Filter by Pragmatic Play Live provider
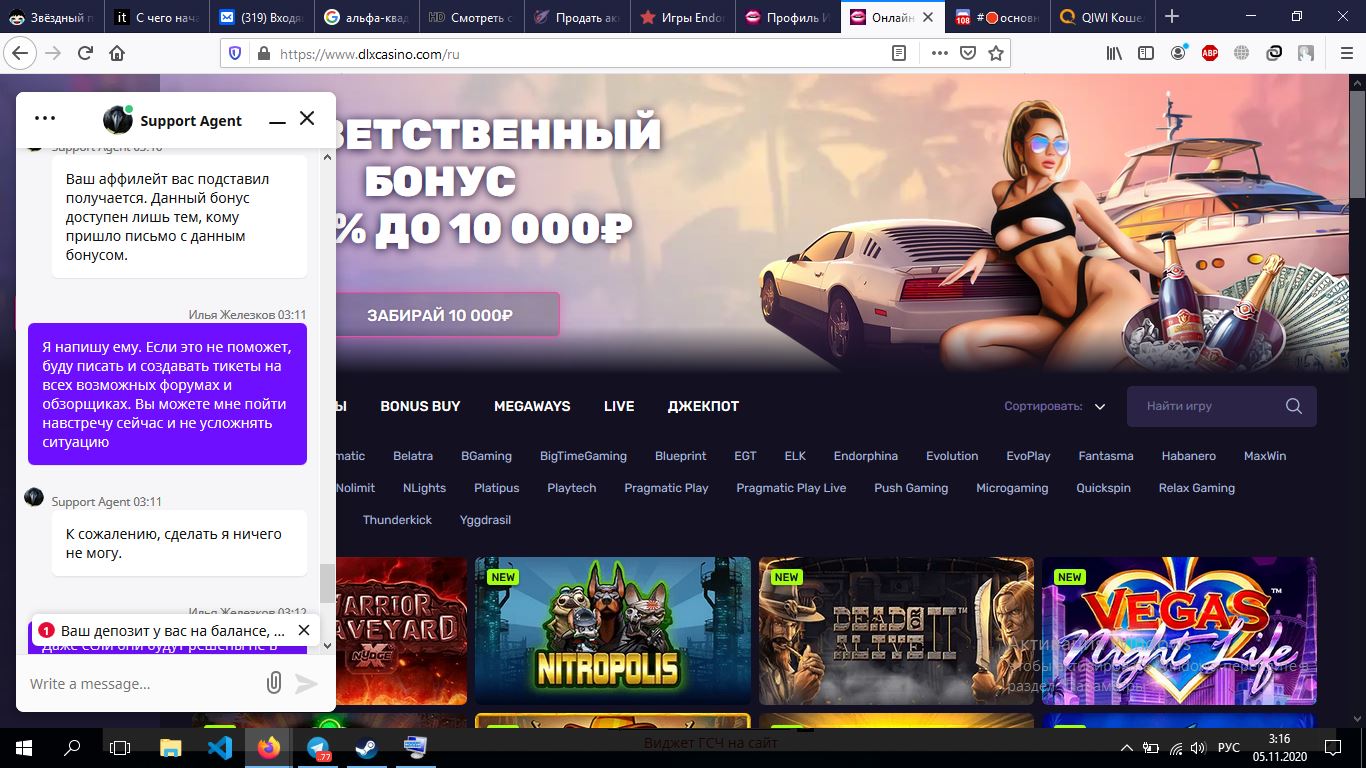Image resolution: width=1366 pixels, height=768 pixels. point(791,488)
